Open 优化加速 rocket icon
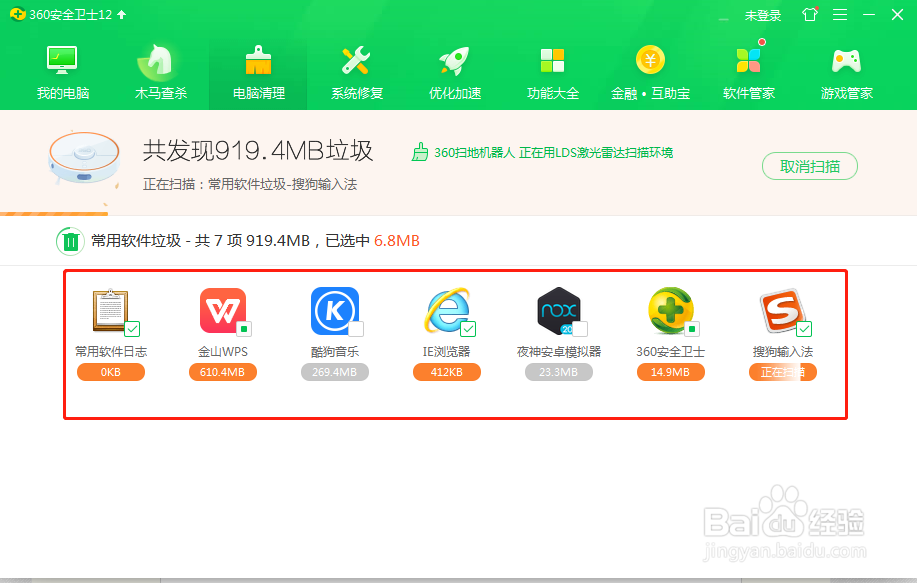The height and width of the screenshot is (583, 917). click(454, 60)
